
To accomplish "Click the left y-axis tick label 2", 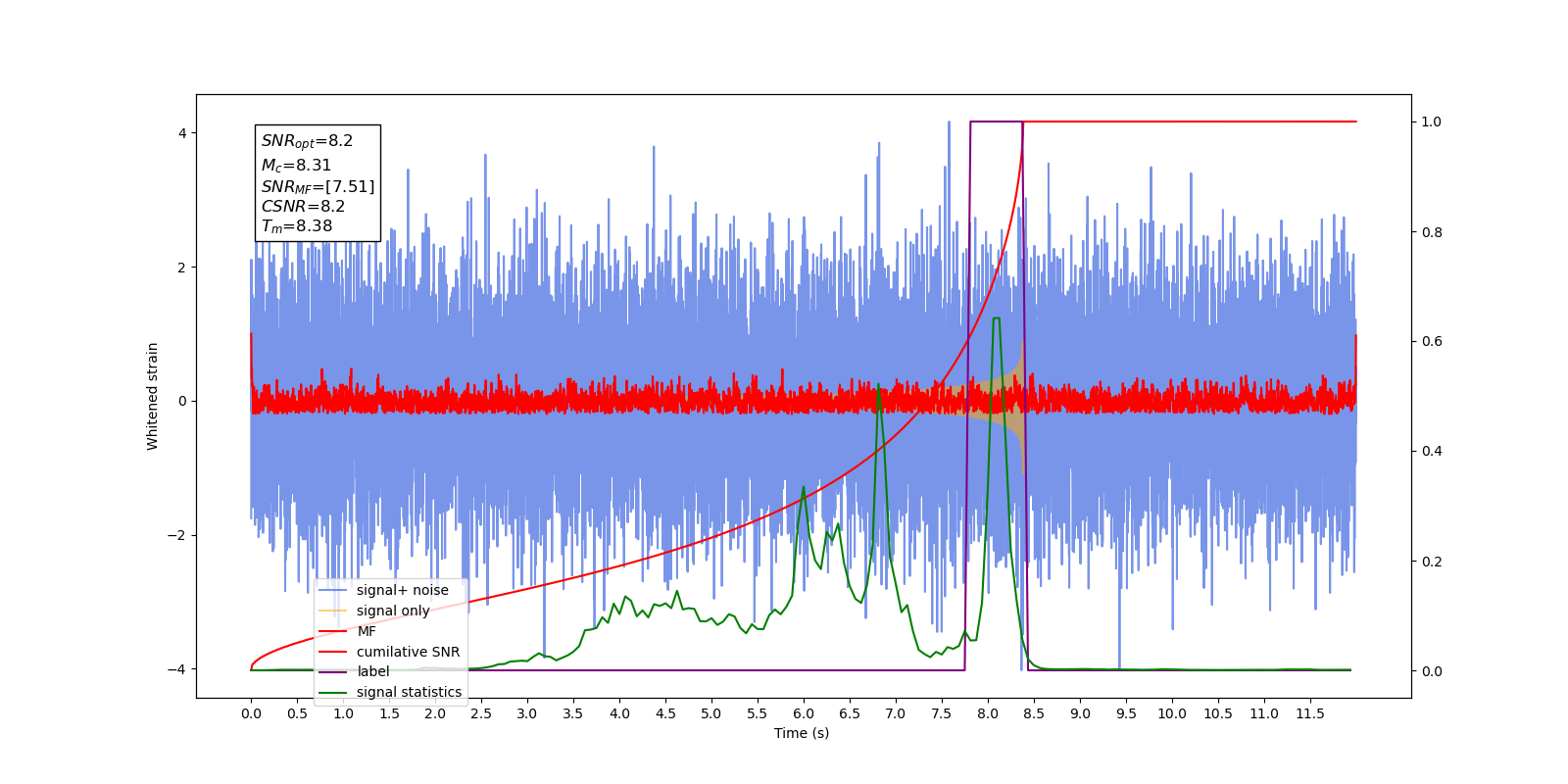I will tap(181, 268).
